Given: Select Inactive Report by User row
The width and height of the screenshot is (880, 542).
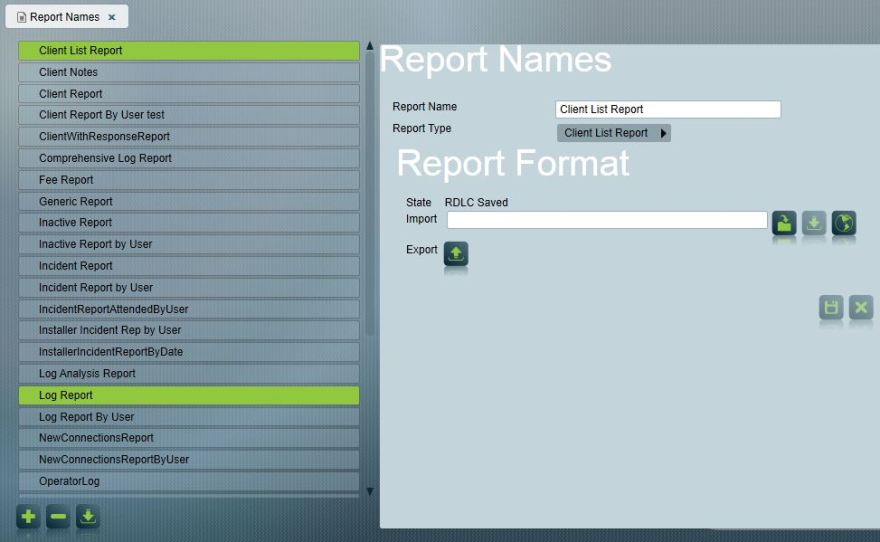Looking at the screenshot, I should click(x=189, y=244).
